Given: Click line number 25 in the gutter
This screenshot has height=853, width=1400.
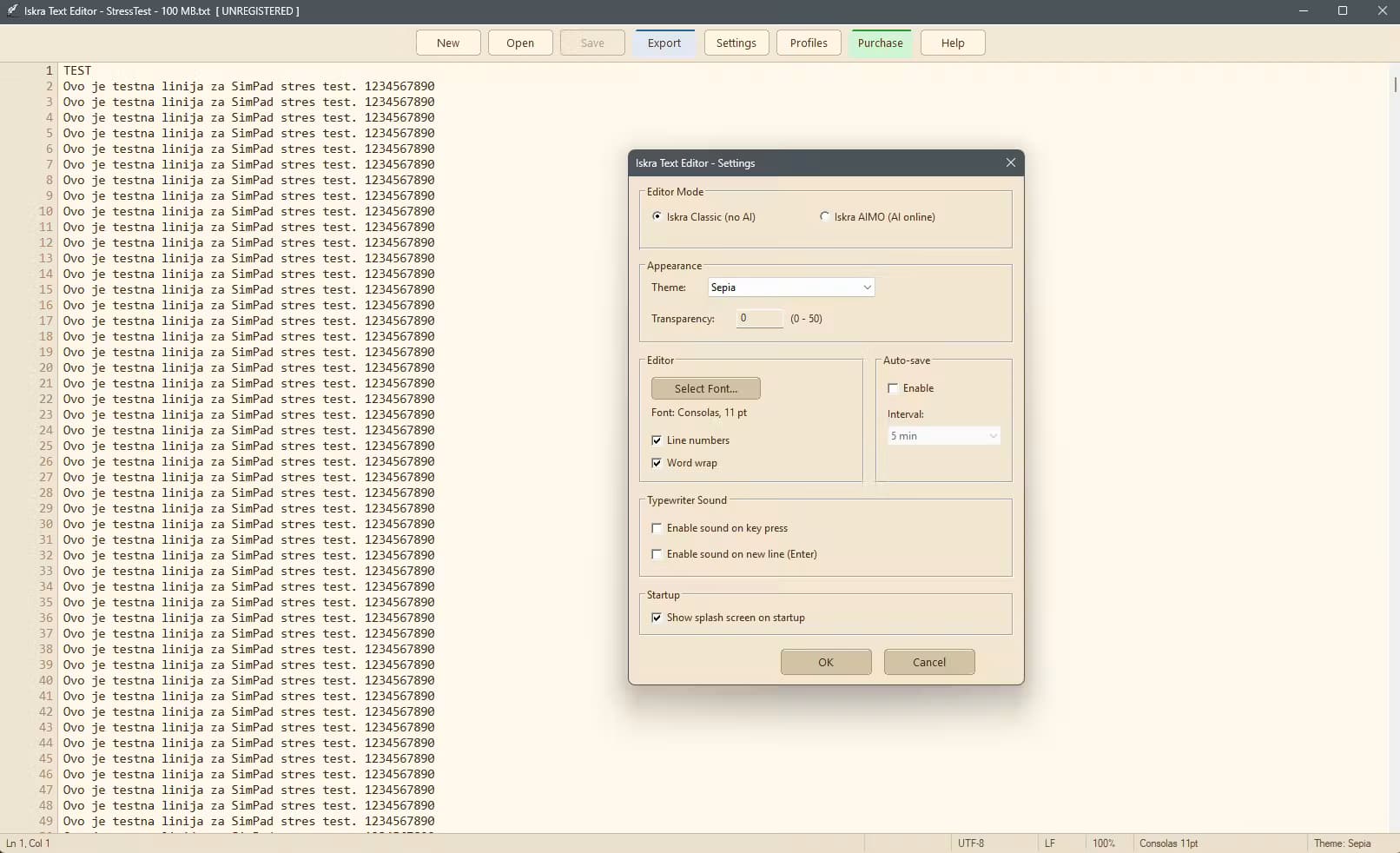Looking at the screenshot, I should [x=46, y=446].
